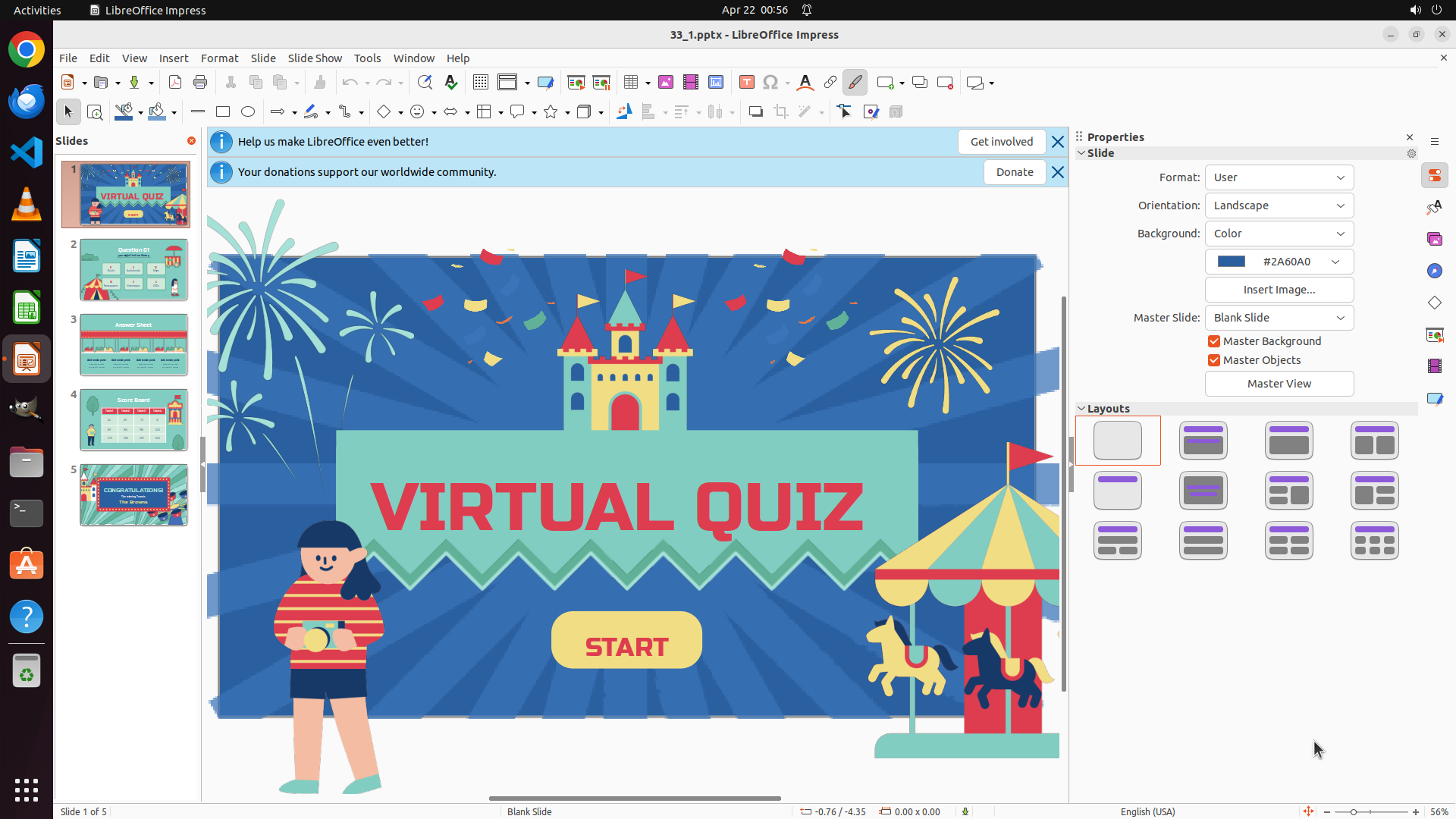1456x819 pixels.
Task: Open the Format dropdown showing User
Action: coord(1279,177)
